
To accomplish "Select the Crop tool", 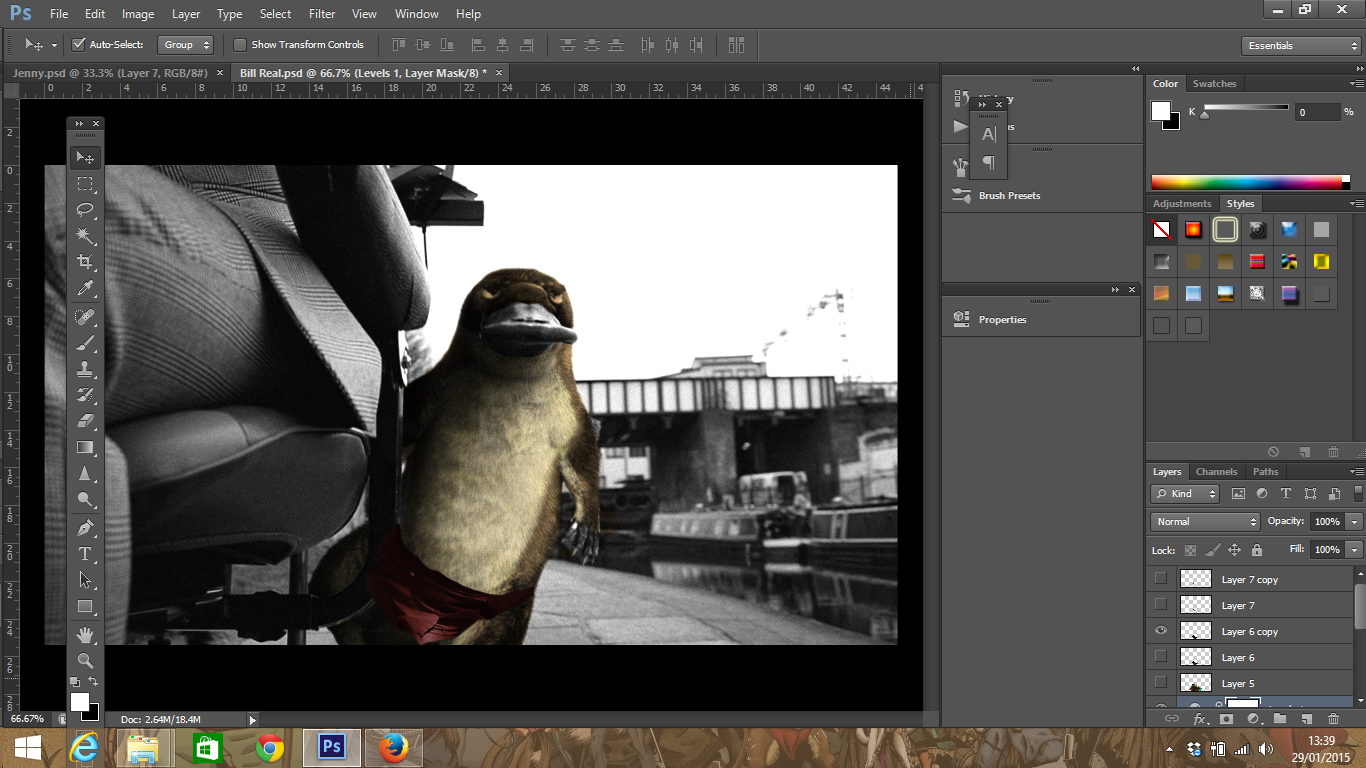I will click(86, 262).
